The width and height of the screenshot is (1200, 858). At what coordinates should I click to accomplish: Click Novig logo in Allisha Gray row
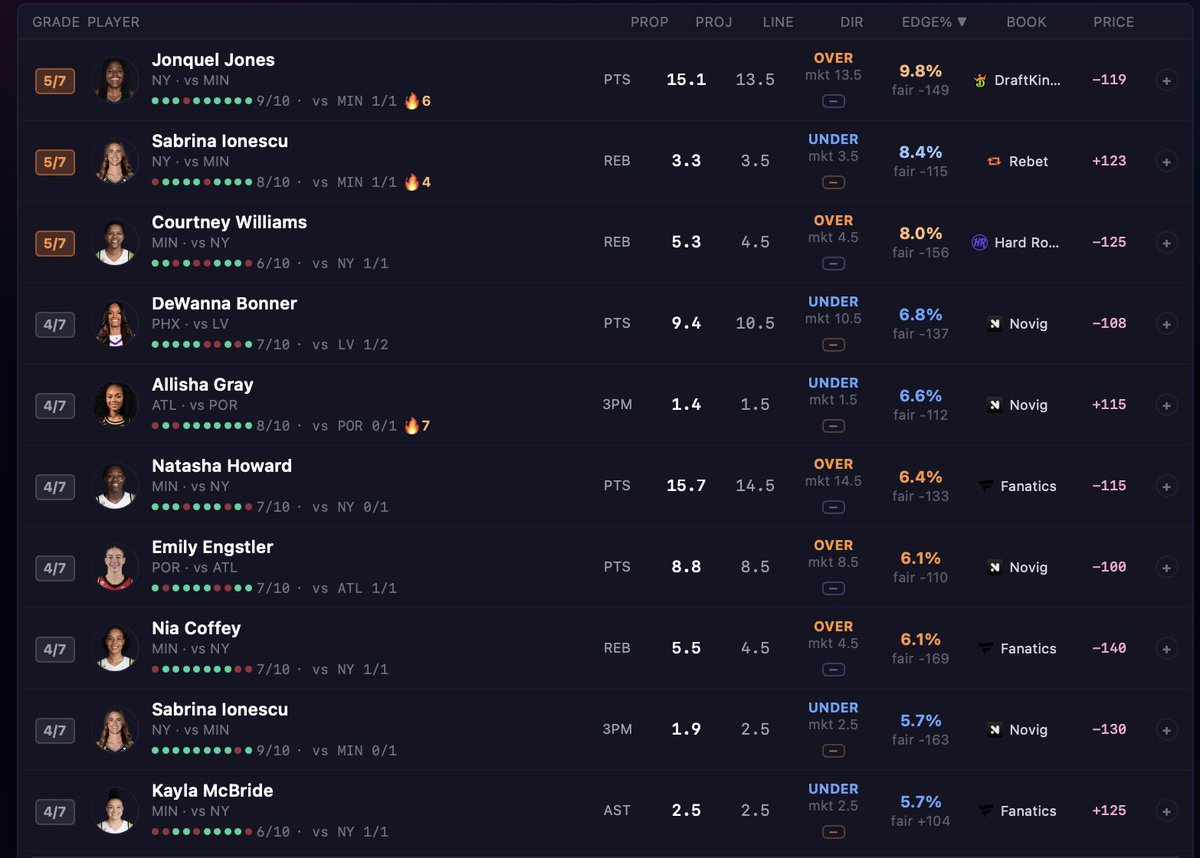[x=994, y=405]
